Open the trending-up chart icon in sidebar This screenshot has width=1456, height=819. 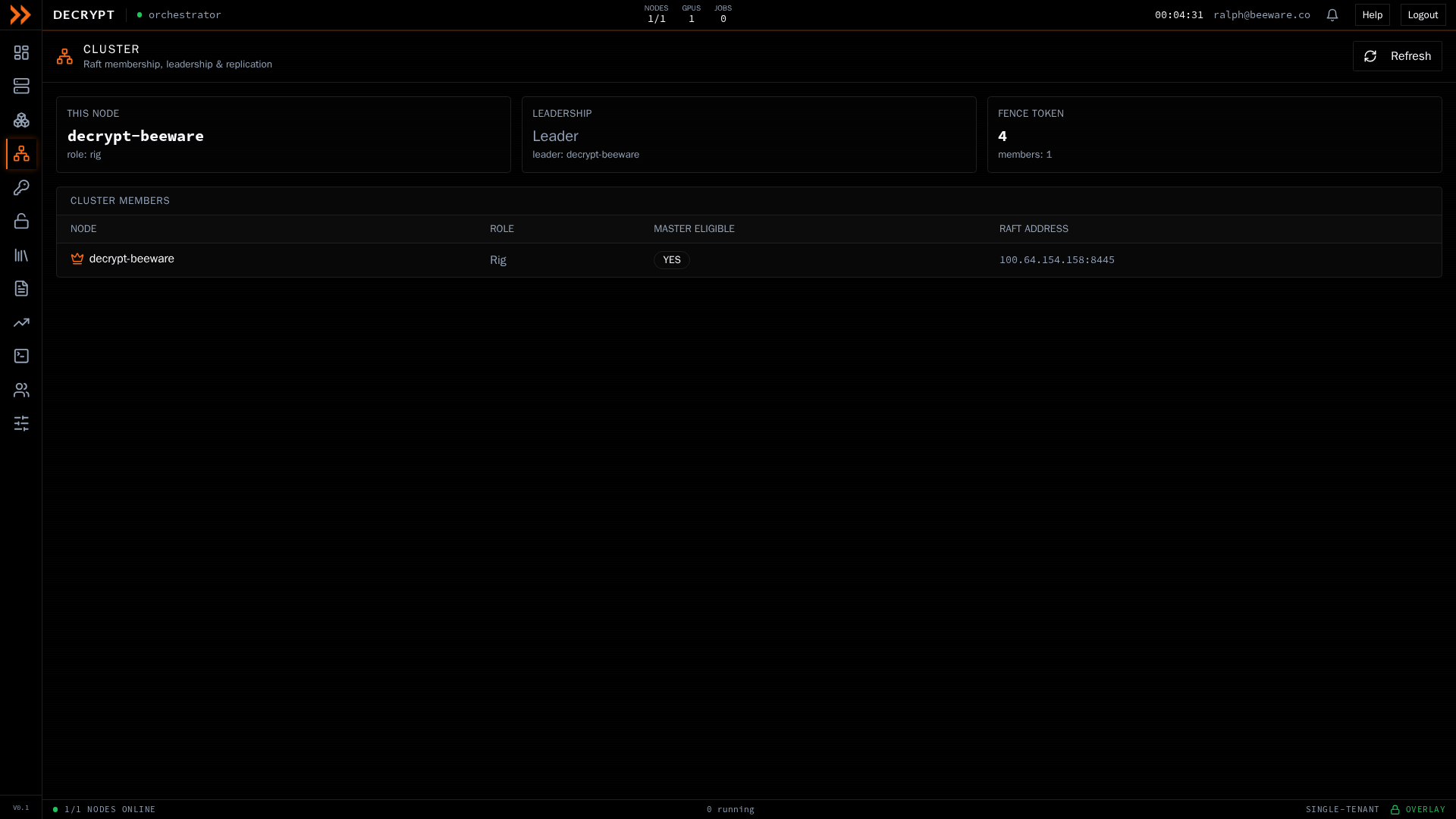21,322
